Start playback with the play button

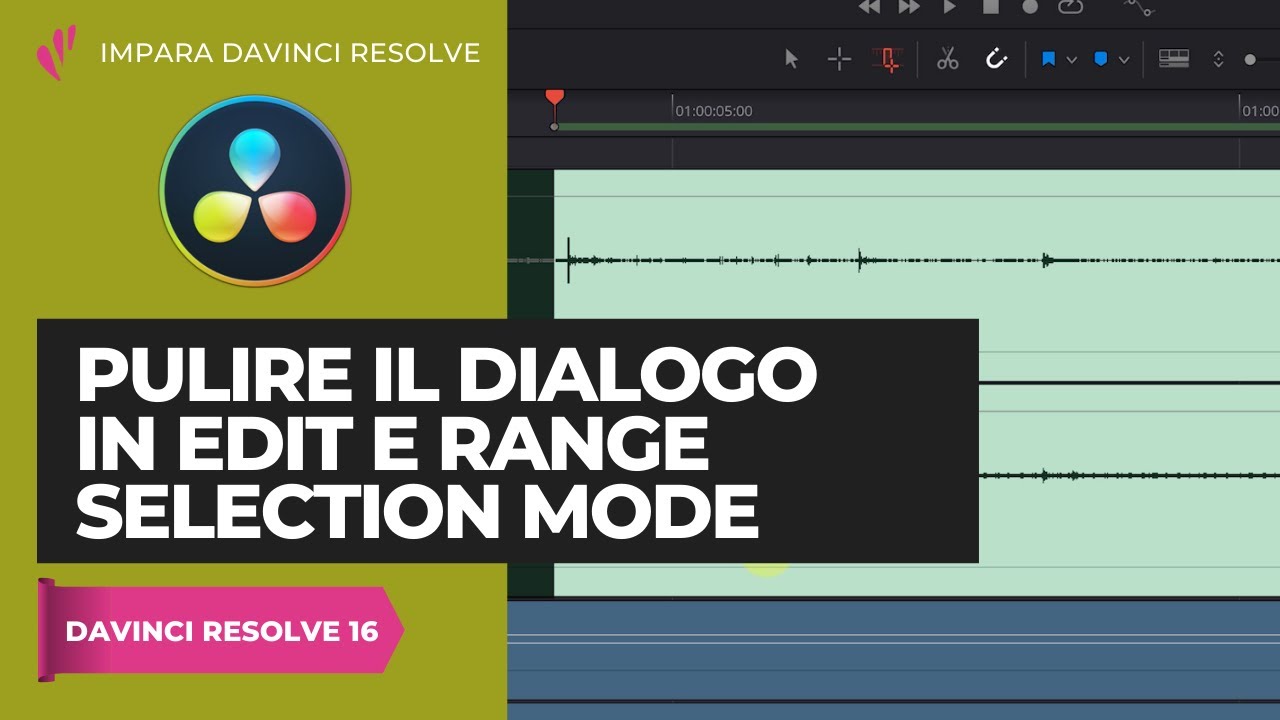pyautogui.click(x=950, y=7)
